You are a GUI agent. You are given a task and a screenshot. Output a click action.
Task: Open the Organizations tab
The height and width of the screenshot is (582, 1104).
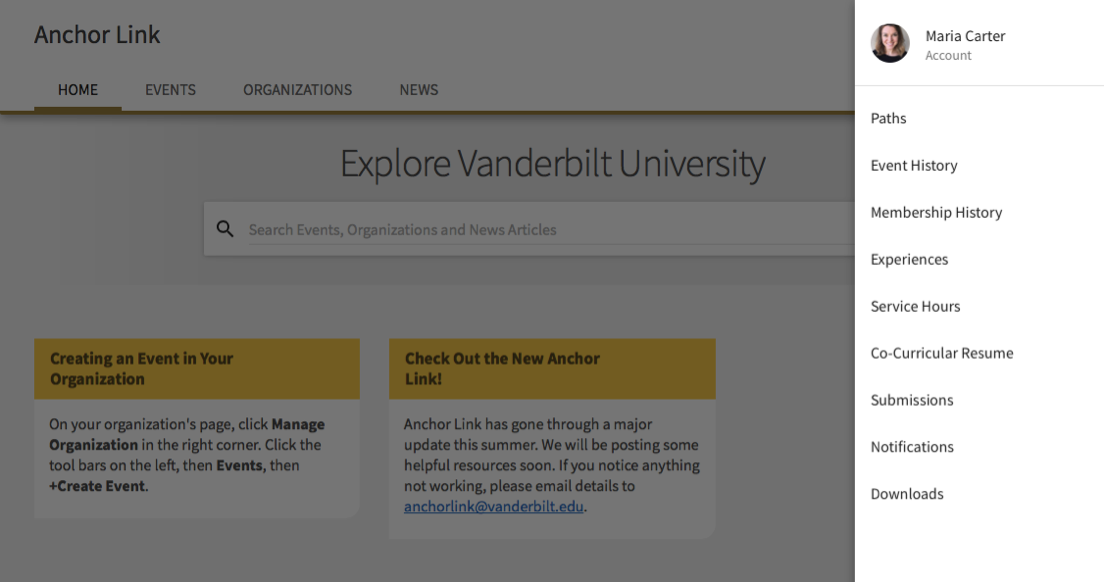pos(297,90)
